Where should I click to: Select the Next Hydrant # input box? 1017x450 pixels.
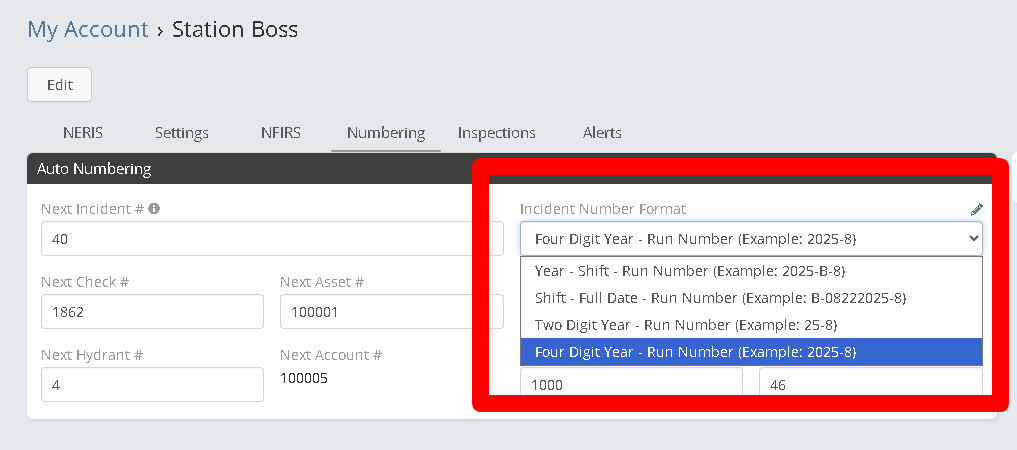coord(152,384)
